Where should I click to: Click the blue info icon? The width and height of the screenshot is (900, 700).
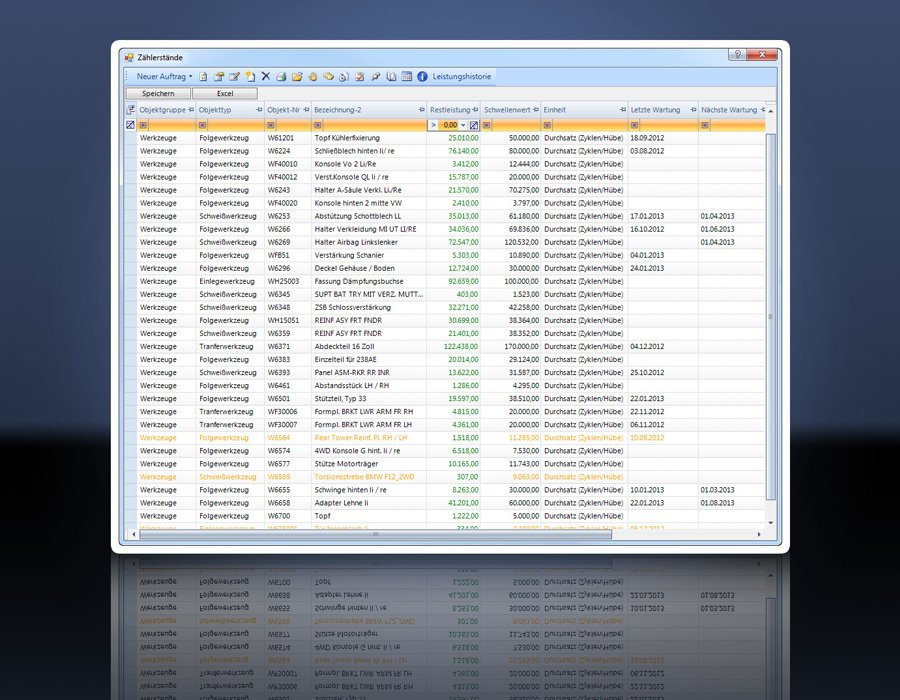(x=422, y=76)
